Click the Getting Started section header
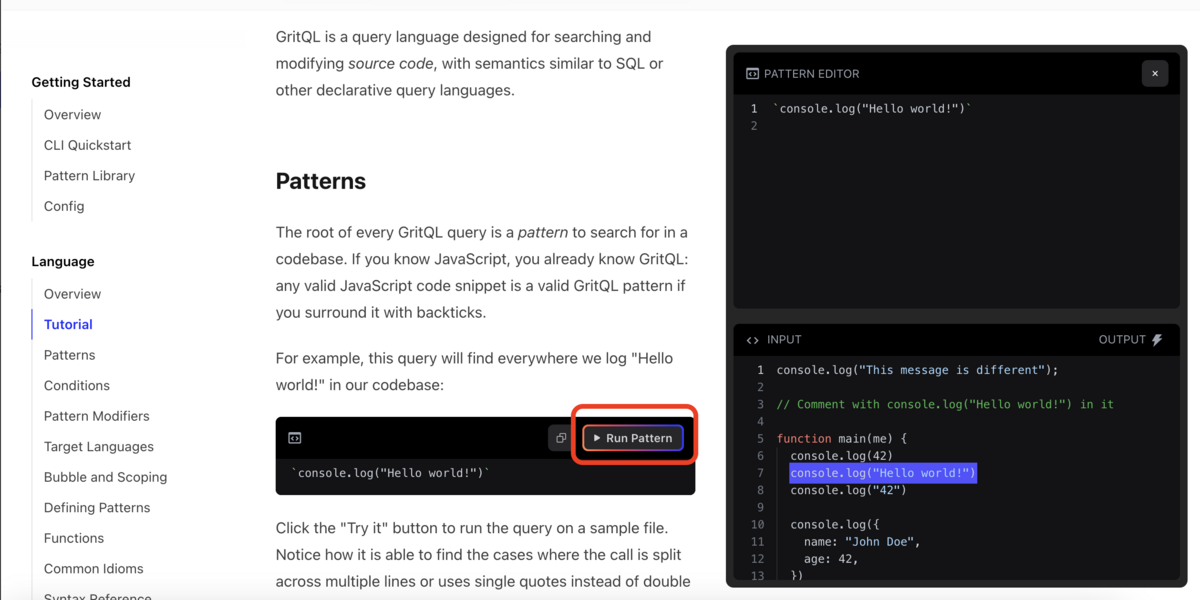The image size is (1200, 600). coord(81,82)
